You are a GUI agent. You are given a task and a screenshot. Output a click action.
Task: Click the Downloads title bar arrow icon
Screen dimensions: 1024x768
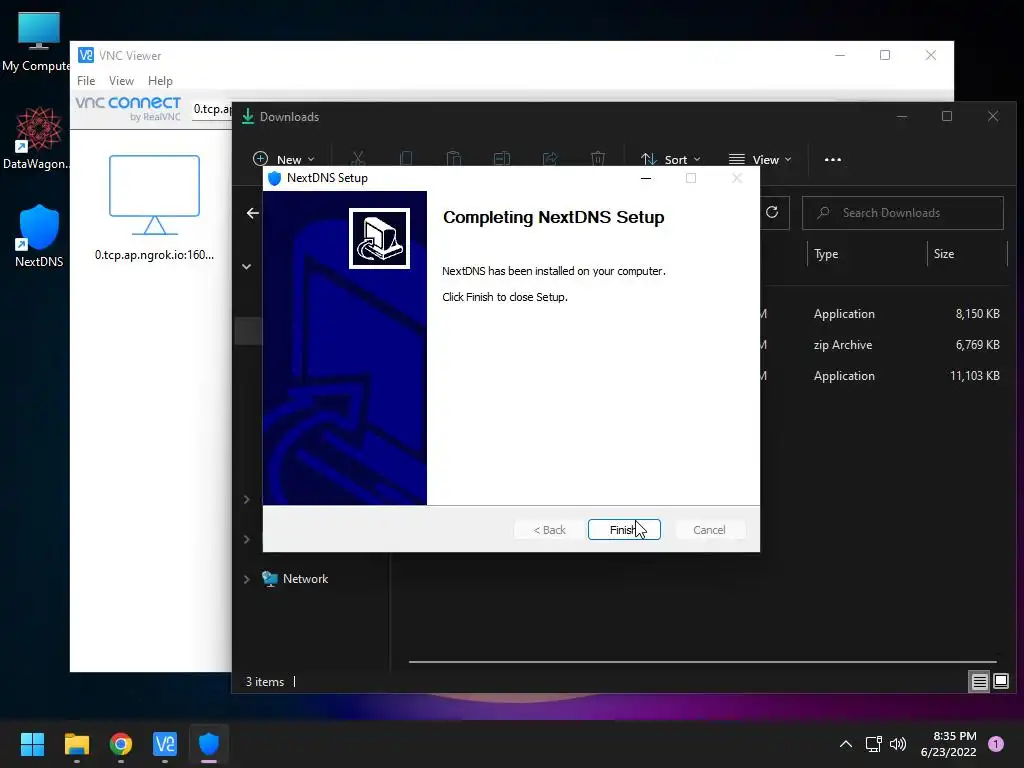pyautogui.click(x=248, y=116)
